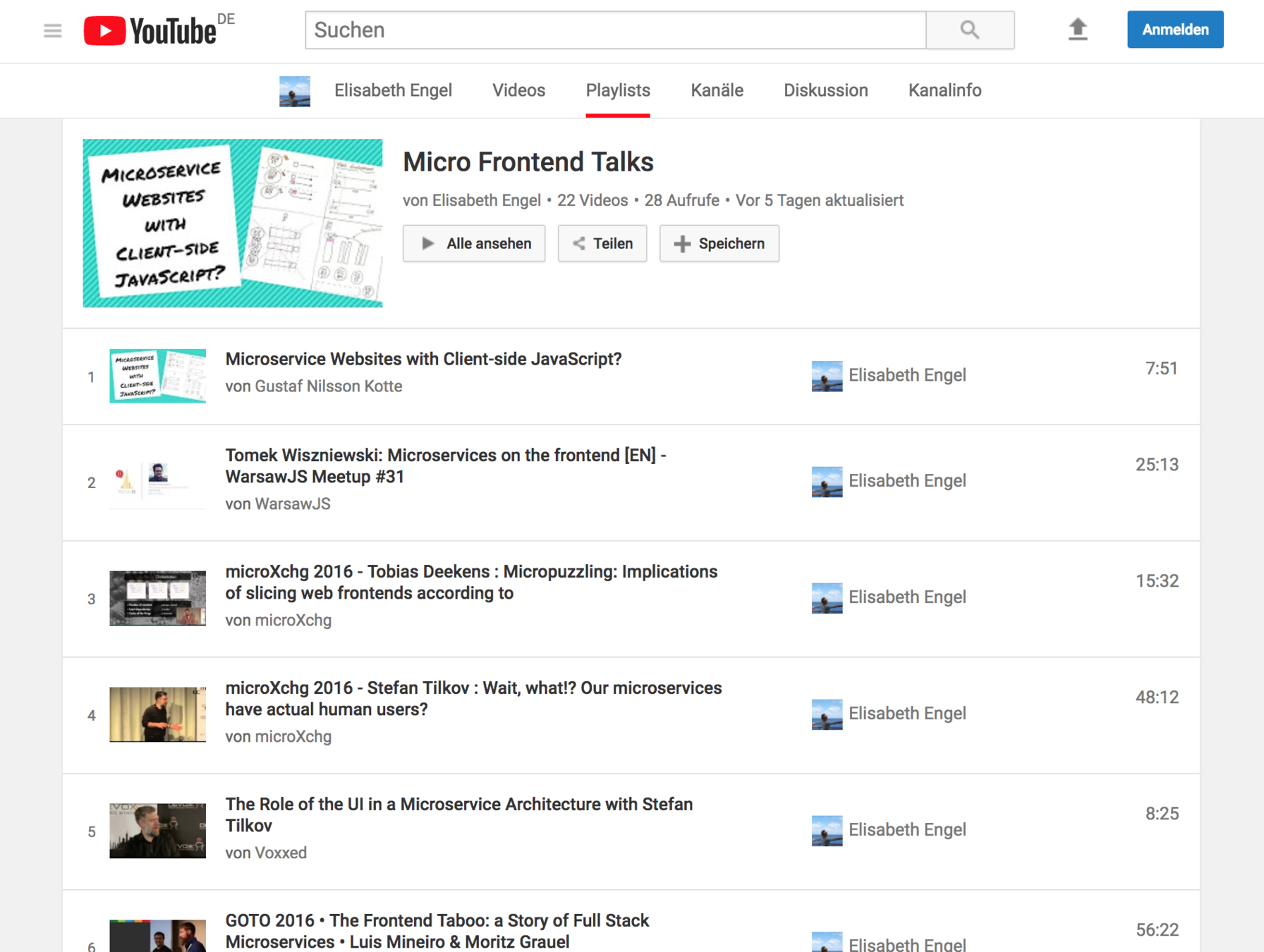The width and height of the screenshot is (1264, 952).
Task: Open the Kanäle tab
Action: point(717,90)
